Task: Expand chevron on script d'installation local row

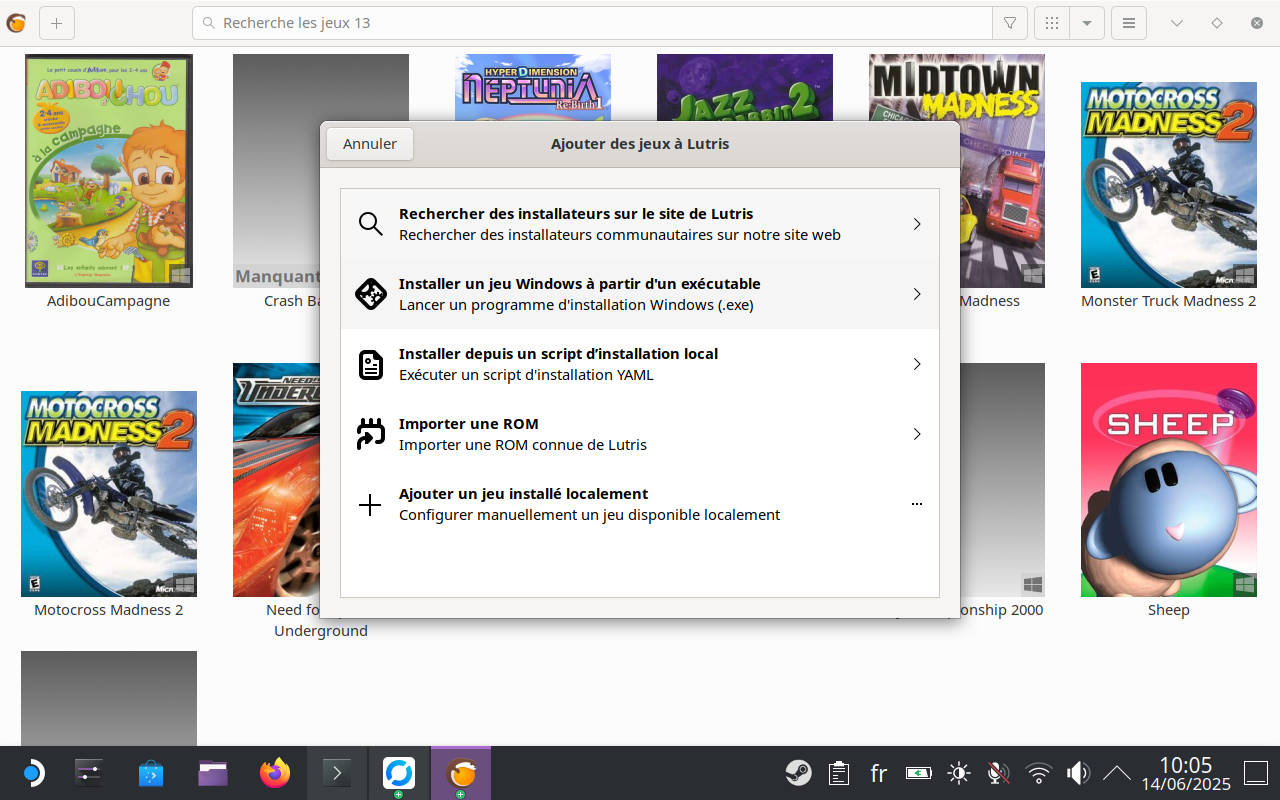Action: (917, 364)
